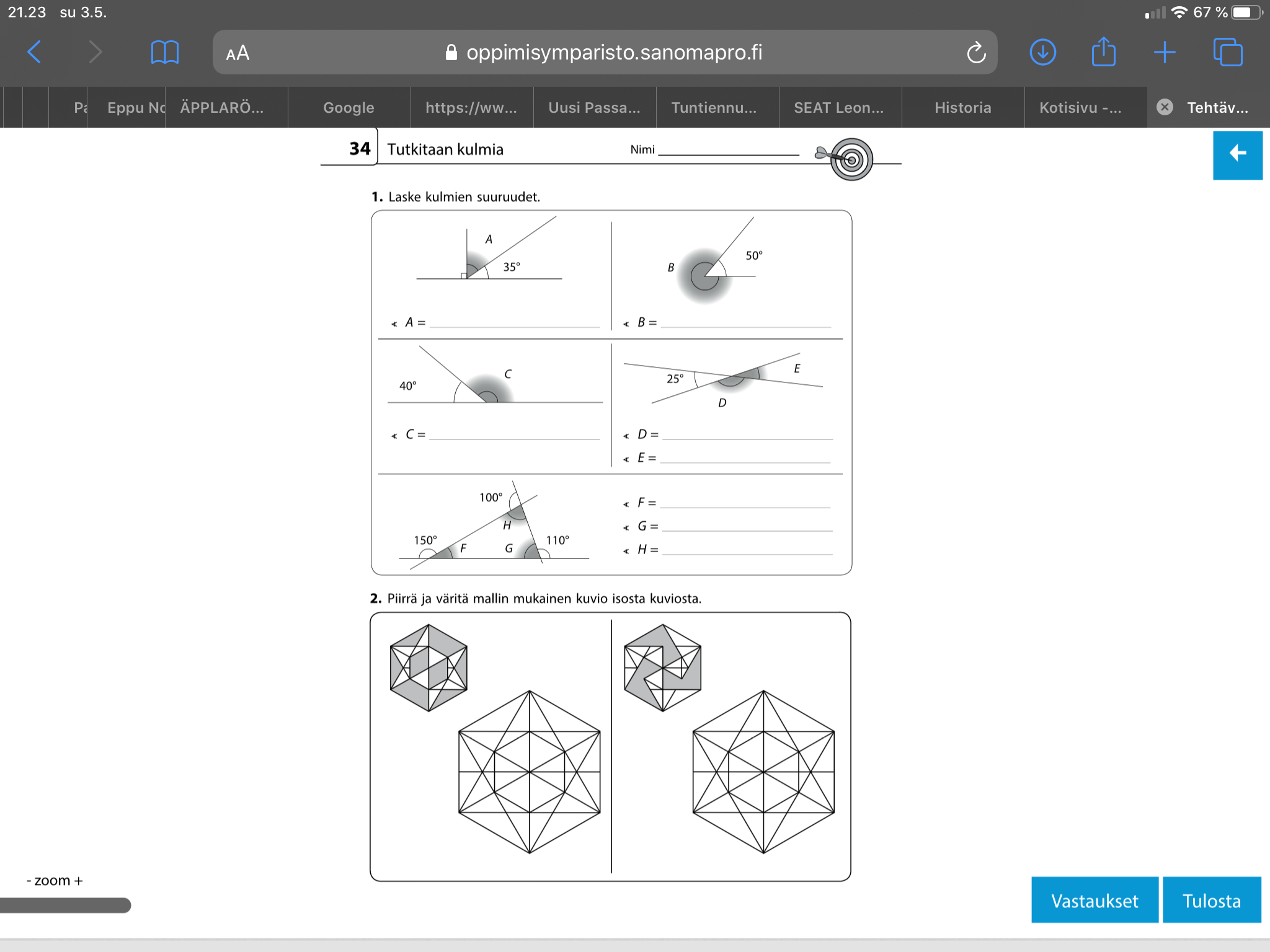The width and height of the screenshot is (1270, 952).
Task: Switch to the Google tab
Action: 349,108
